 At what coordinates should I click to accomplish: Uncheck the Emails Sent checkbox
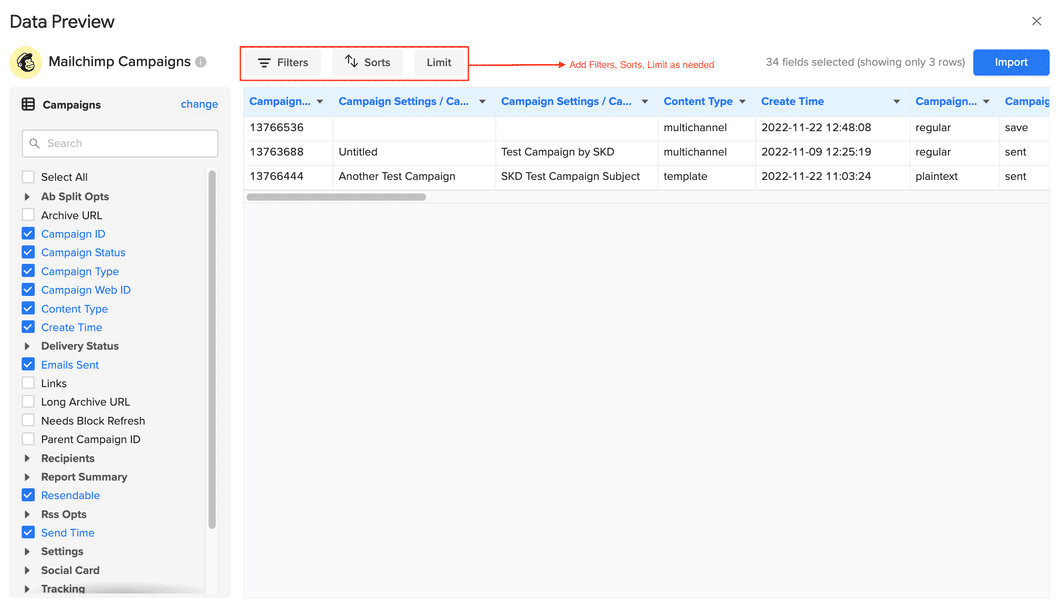(28, 364)
